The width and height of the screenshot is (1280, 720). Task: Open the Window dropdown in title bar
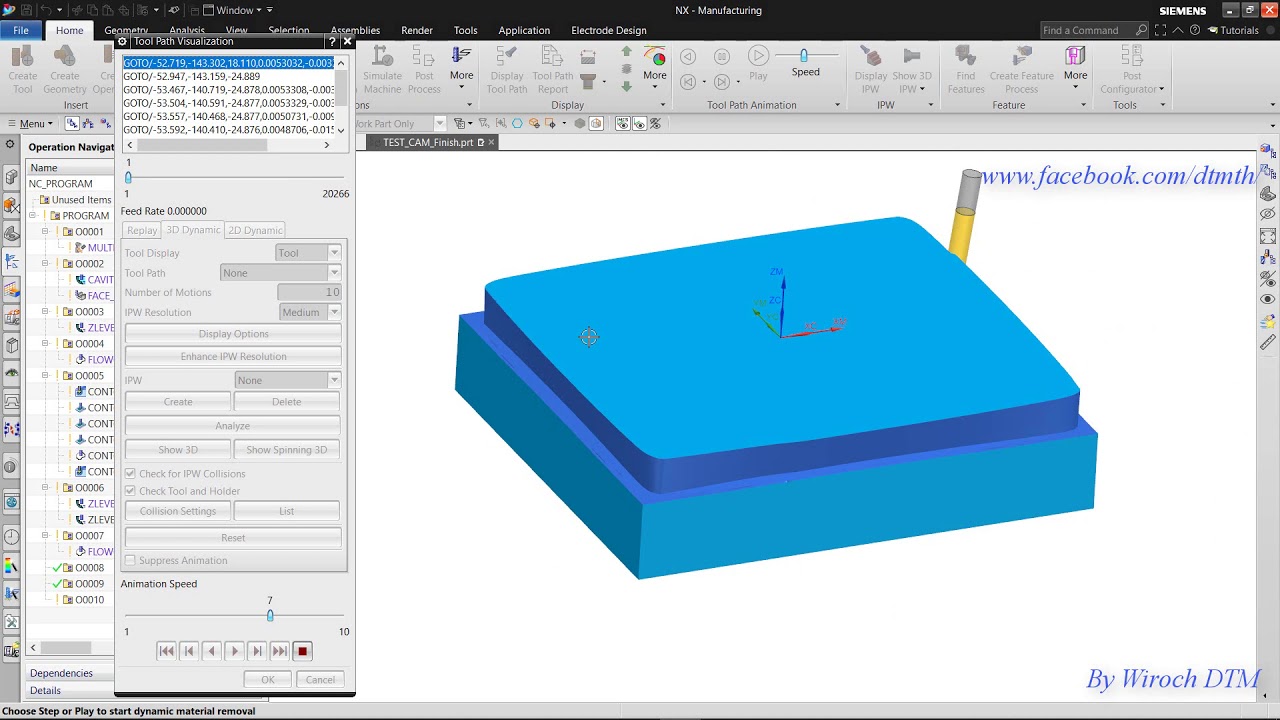[232, 10]
